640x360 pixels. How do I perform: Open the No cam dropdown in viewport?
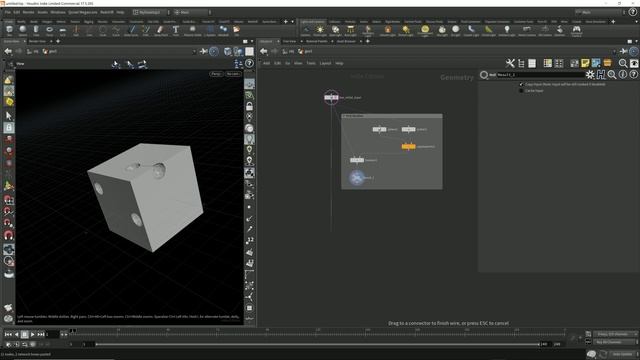pos(233,74)
